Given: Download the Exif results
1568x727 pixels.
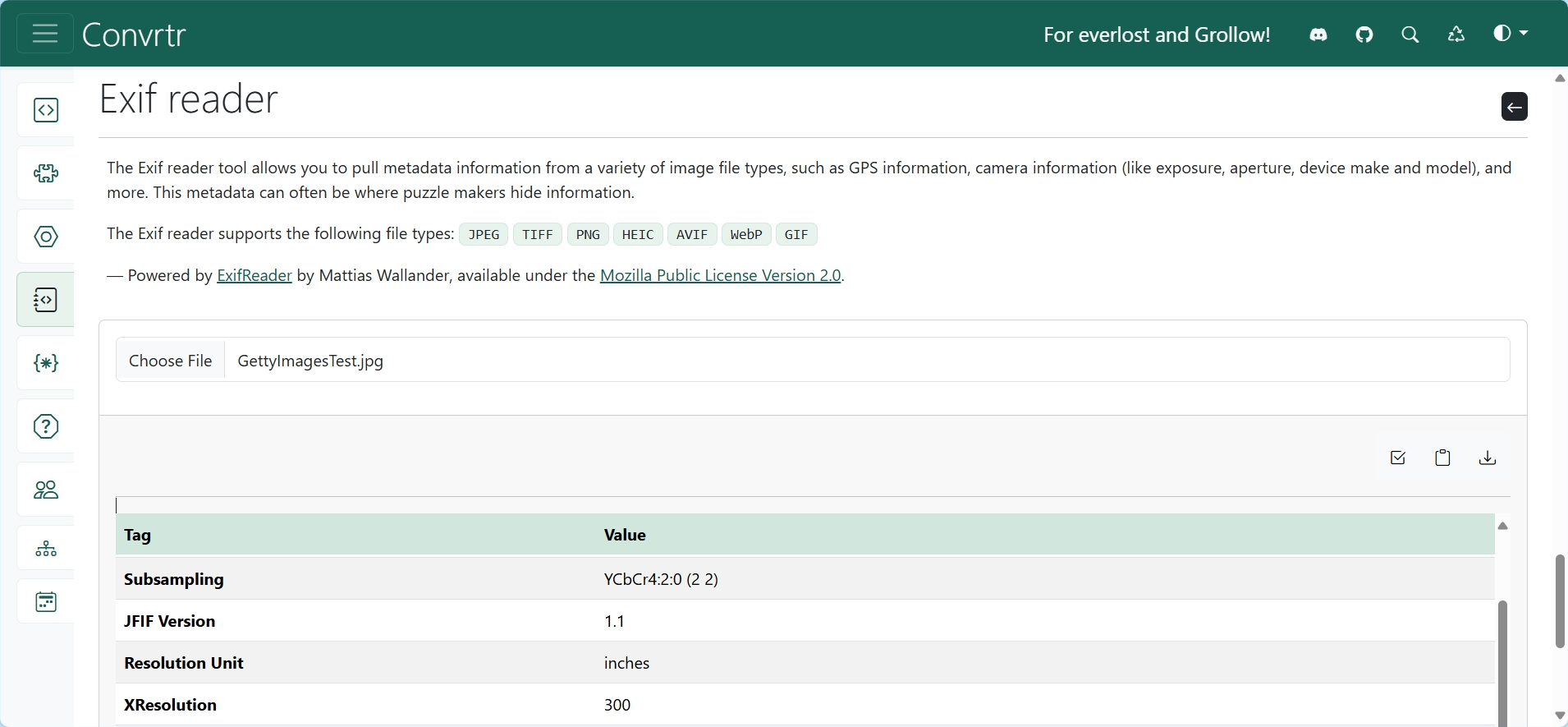Looking at the screenshot, I should 1487,458.
